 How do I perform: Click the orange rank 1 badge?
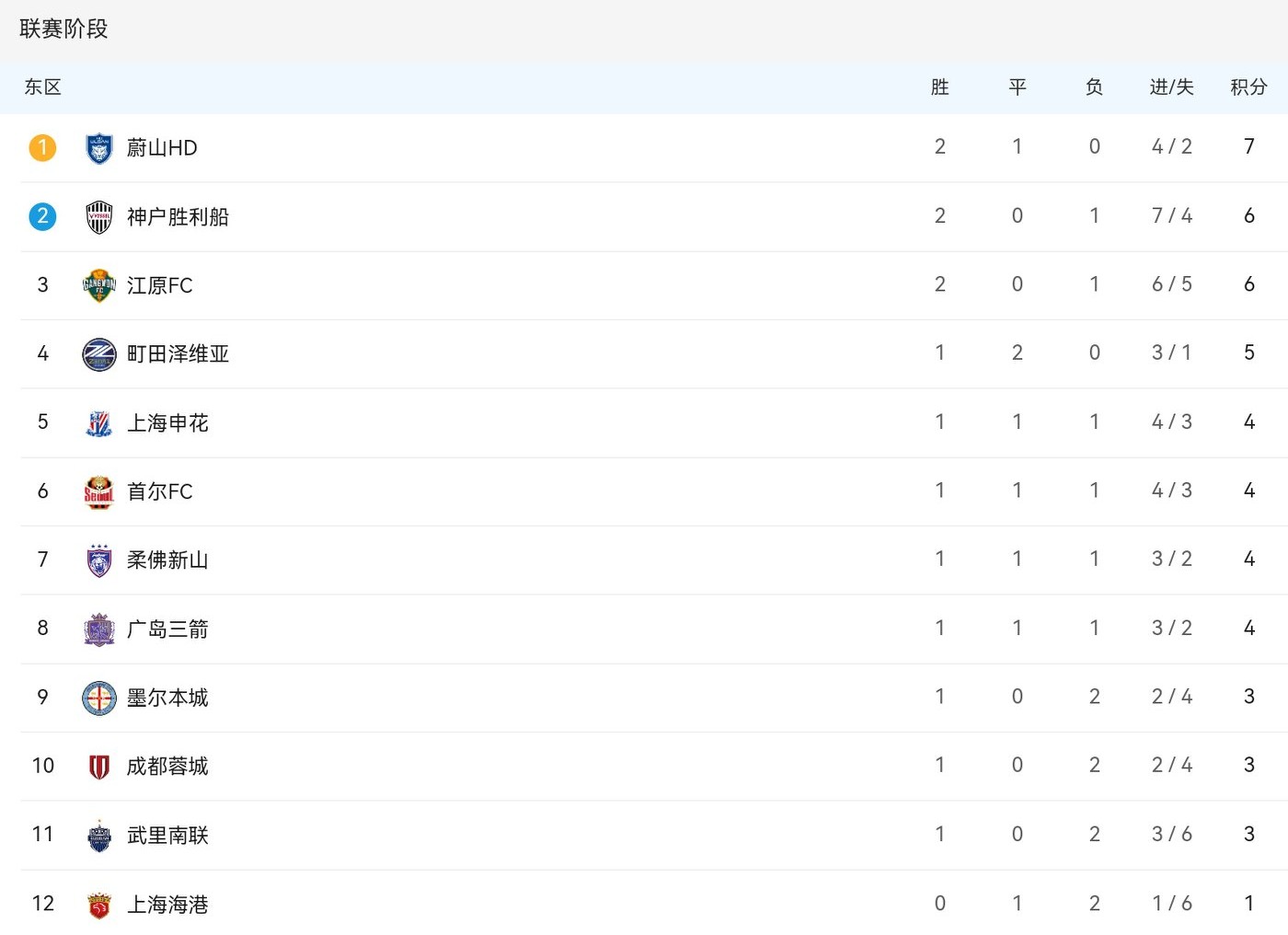click(x=42, y=147)
